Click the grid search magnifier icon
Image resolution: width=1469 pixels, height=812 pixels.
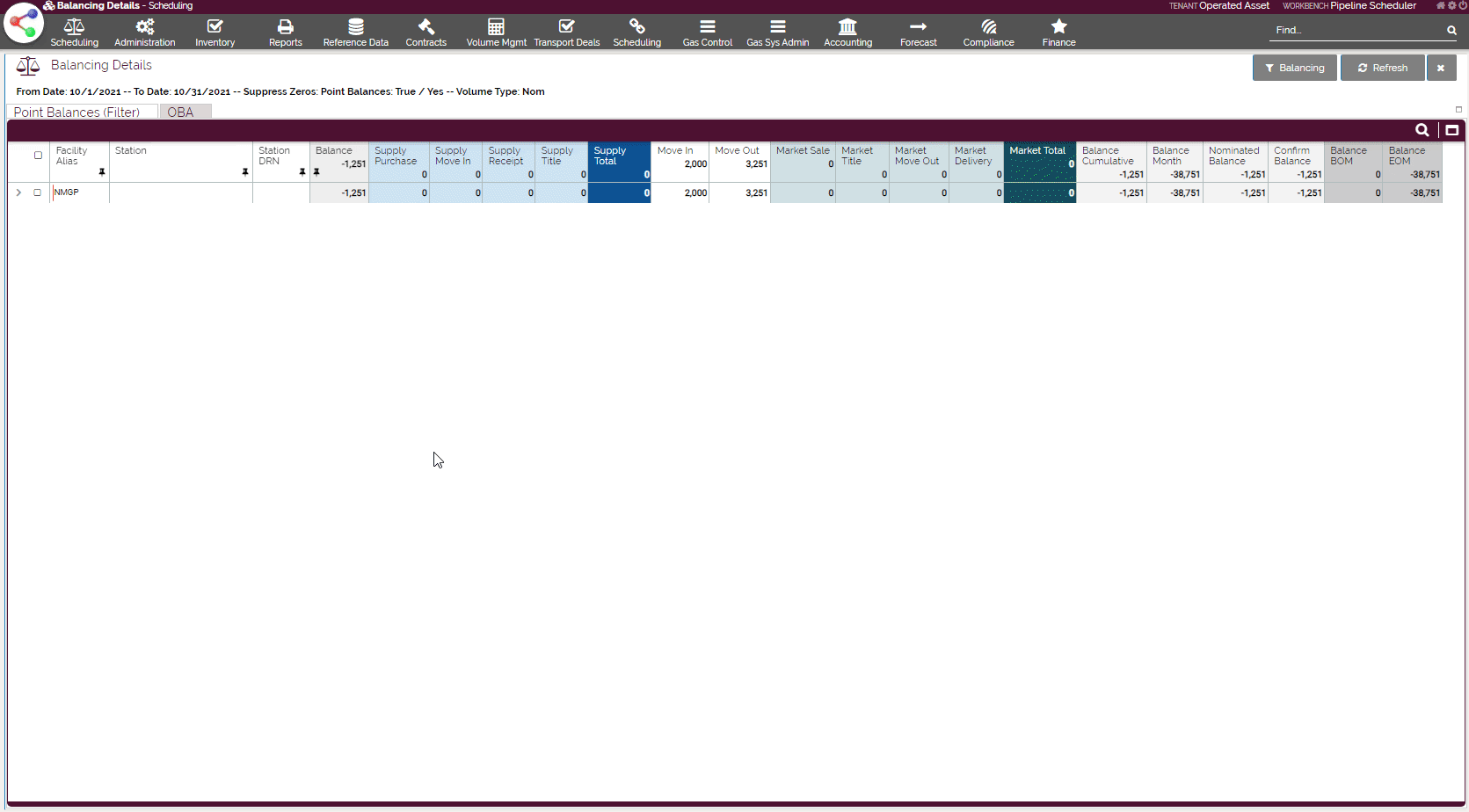click(x=1422, y=130)
